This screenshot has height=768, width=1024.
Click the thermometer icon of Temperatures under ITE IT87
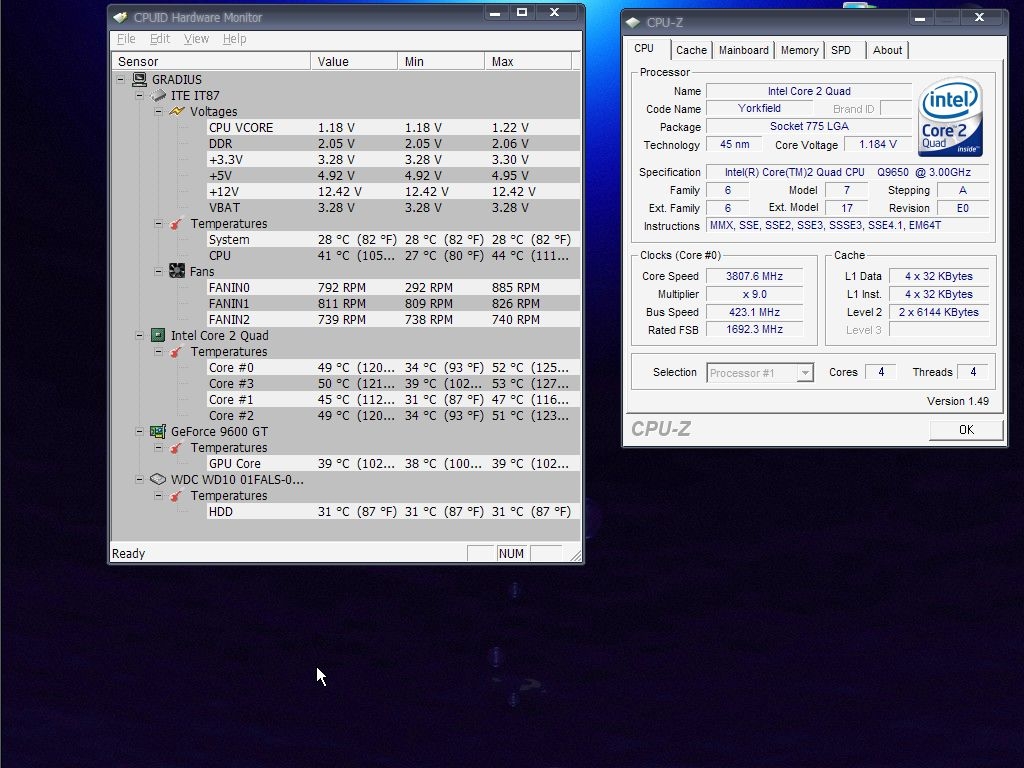pyautogui.click(x=177, y=223)
